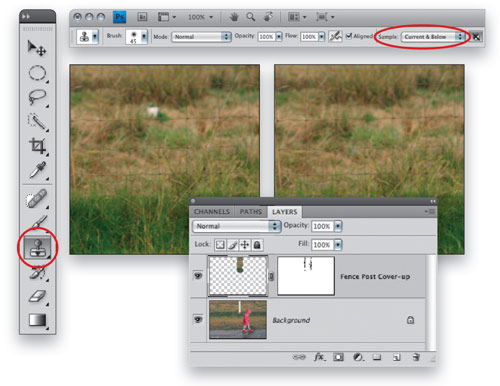This screenshot has width=500, height=386.
Task: Select the Move tool
Action: (x=37, y=48)
